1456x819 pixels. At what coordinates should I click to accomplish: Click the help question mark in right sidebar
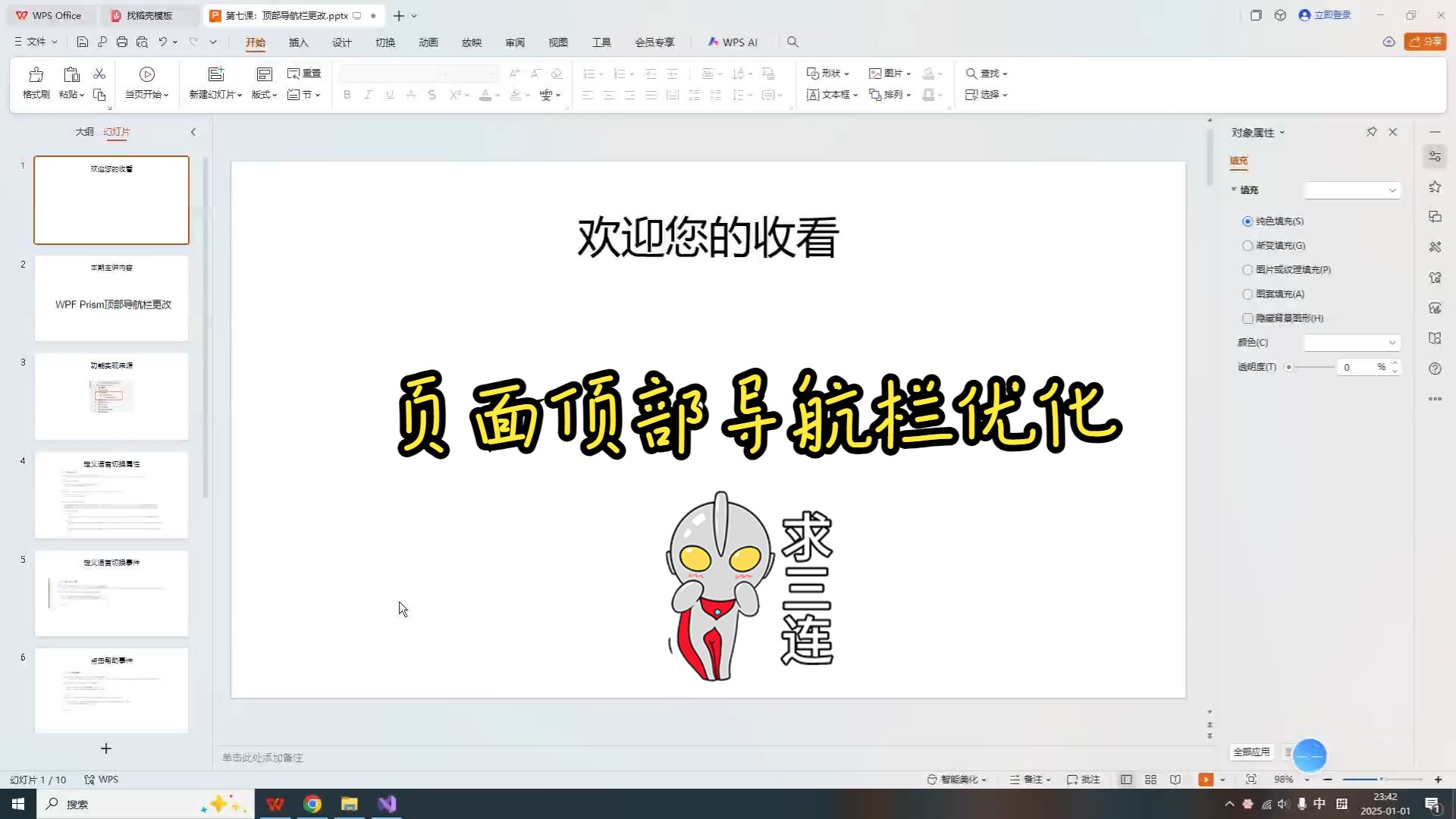coord(1435,369)
